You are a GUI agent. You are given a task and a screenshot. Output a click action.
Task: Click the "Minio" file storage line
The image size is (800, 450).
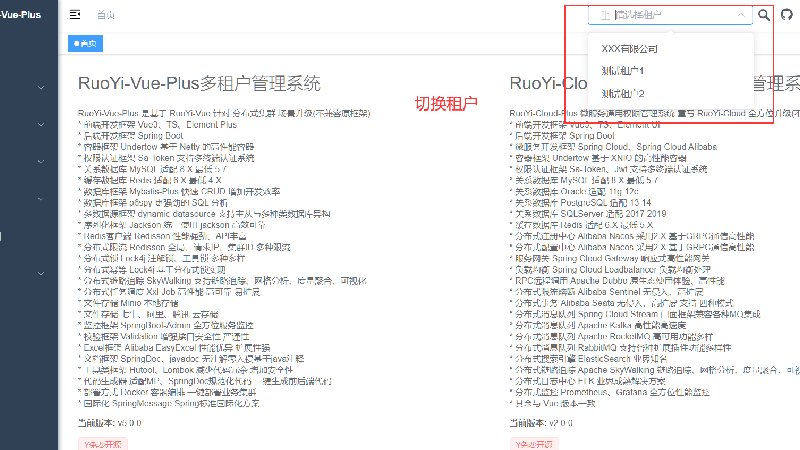tap(128, 303)
